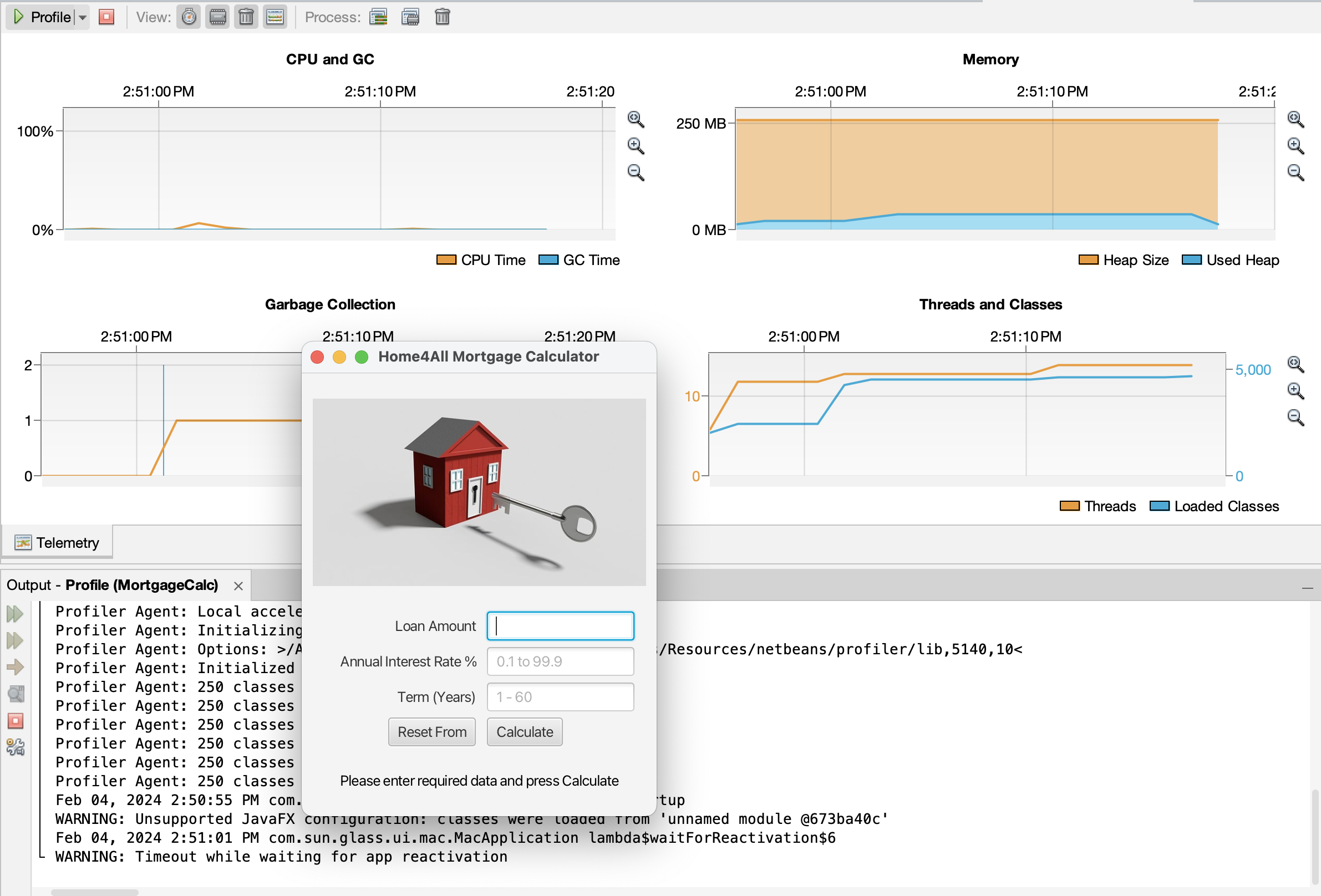Toggle the CPU and GC stopwatch view

189,17
